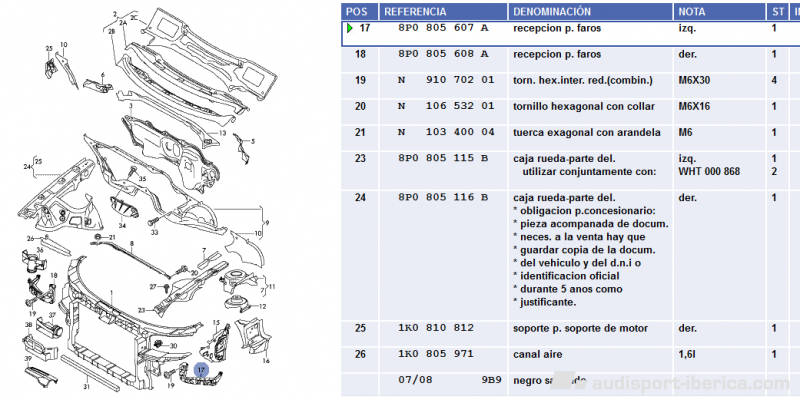Click part label 34 in diagram
This screenshot has height=403, width=800.
tap(122, 225)
